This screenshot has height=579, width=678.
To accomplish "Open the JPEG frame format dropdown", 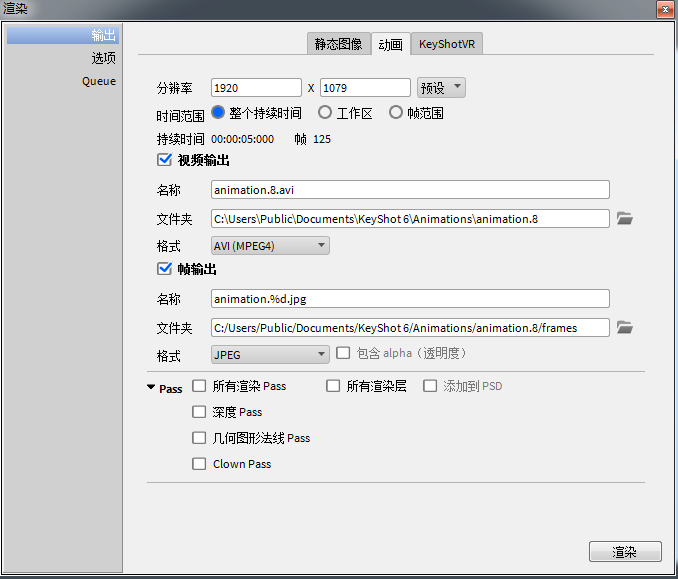I will (270, 354).
